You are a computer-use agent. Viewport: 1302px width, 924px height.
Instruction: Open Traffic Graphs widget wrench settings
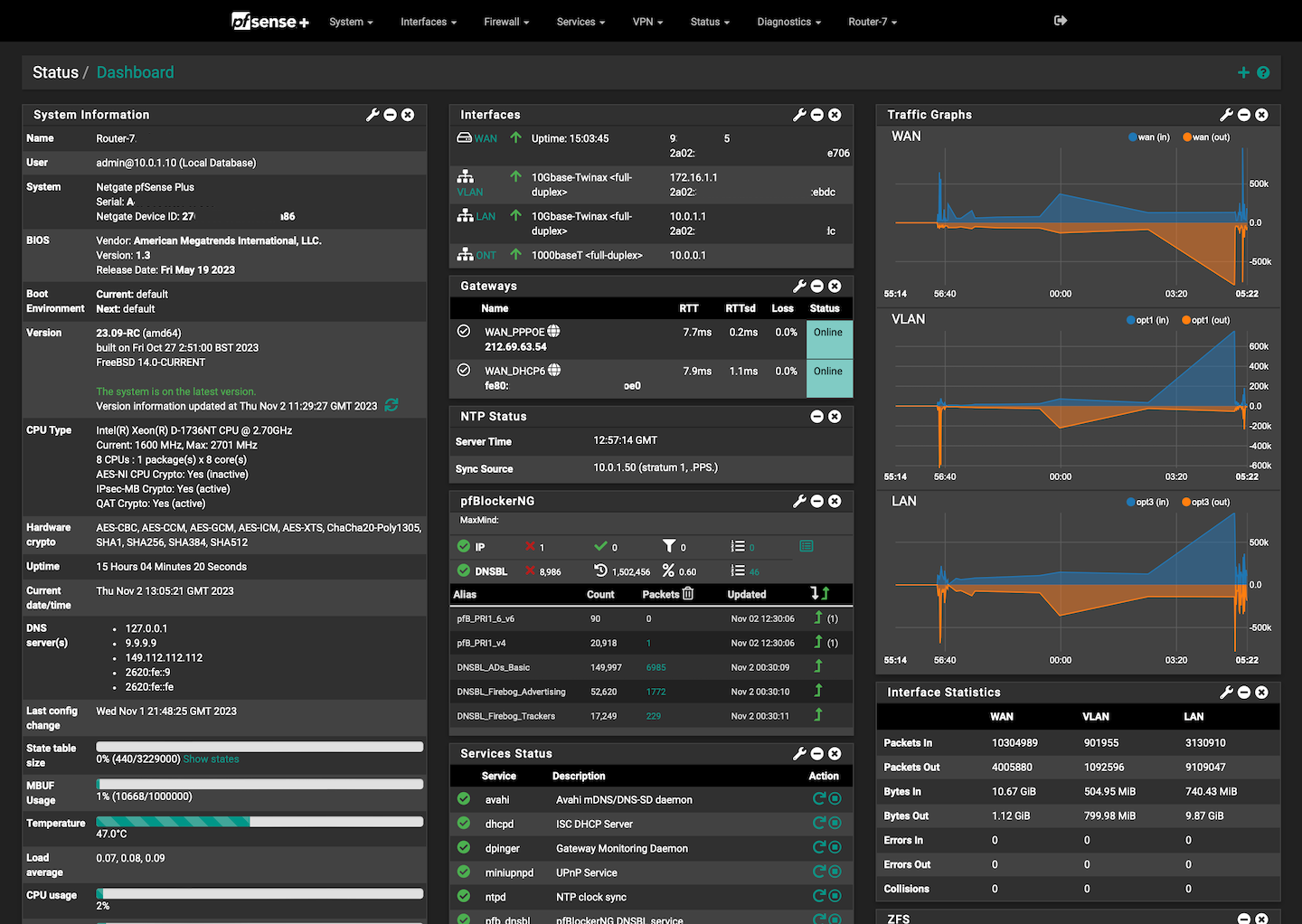pyautogui.click(x=1226, y=115)
